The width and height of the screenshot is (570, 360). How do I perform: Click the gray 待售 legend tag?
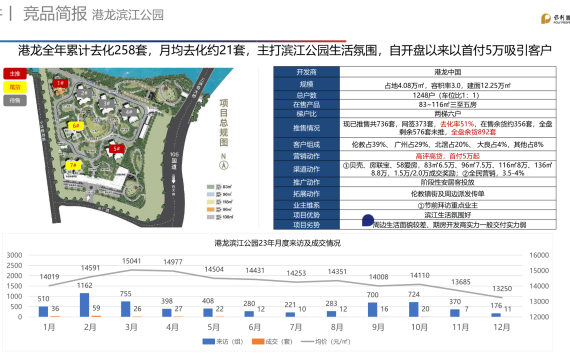[15, 100]
